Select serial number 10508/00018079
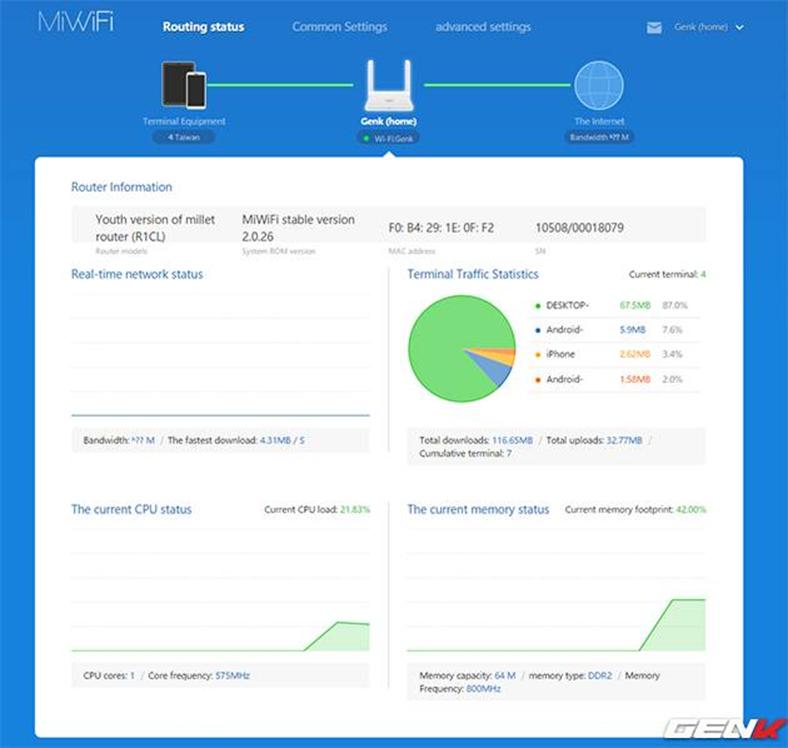The height and width of the screenshot is (748, 788). [579, 228]
